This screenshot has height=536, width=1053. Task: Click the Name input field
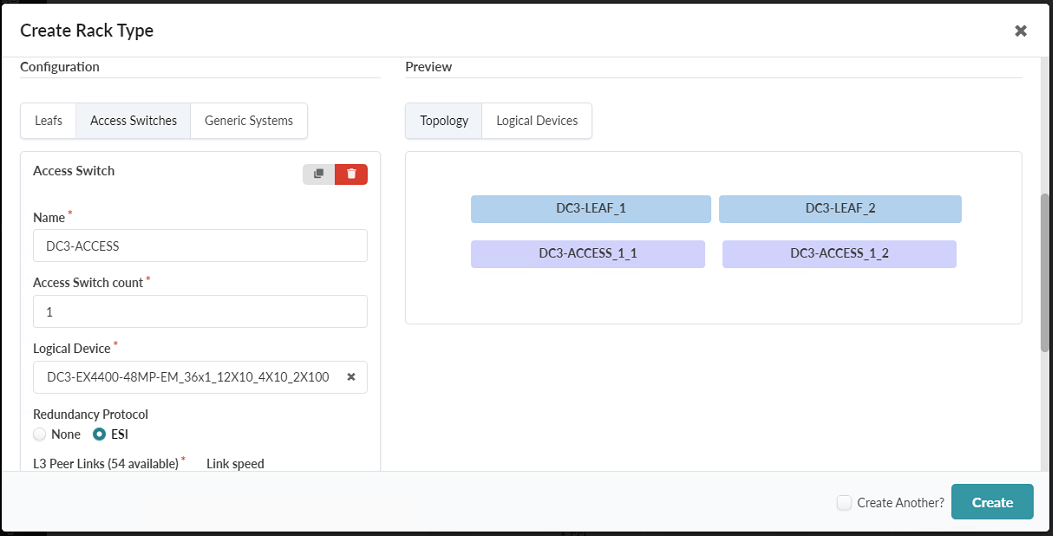(200, 246)
